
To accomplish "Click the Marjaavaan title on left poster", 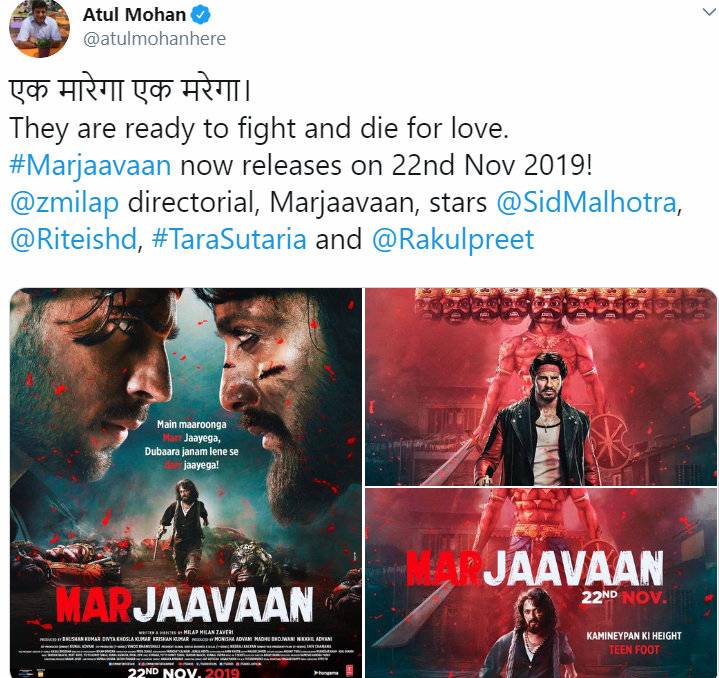I will tap(185, 605).
